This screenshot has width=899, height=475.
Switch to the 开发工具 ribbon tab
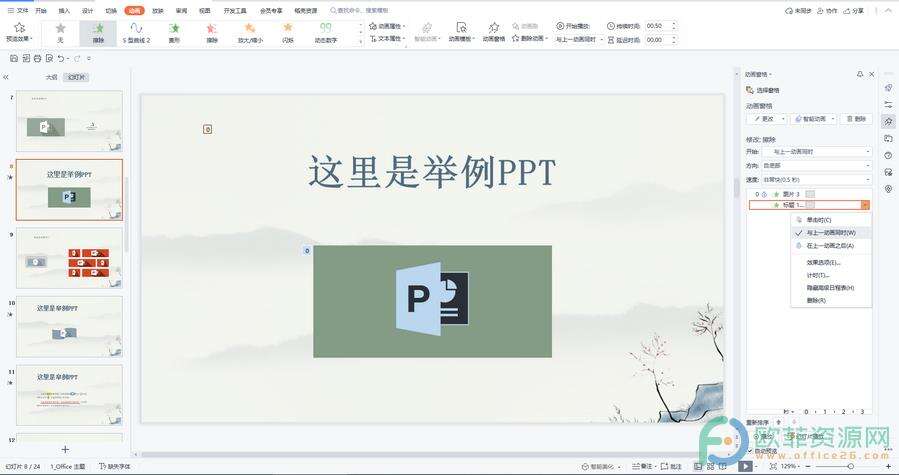235,11
